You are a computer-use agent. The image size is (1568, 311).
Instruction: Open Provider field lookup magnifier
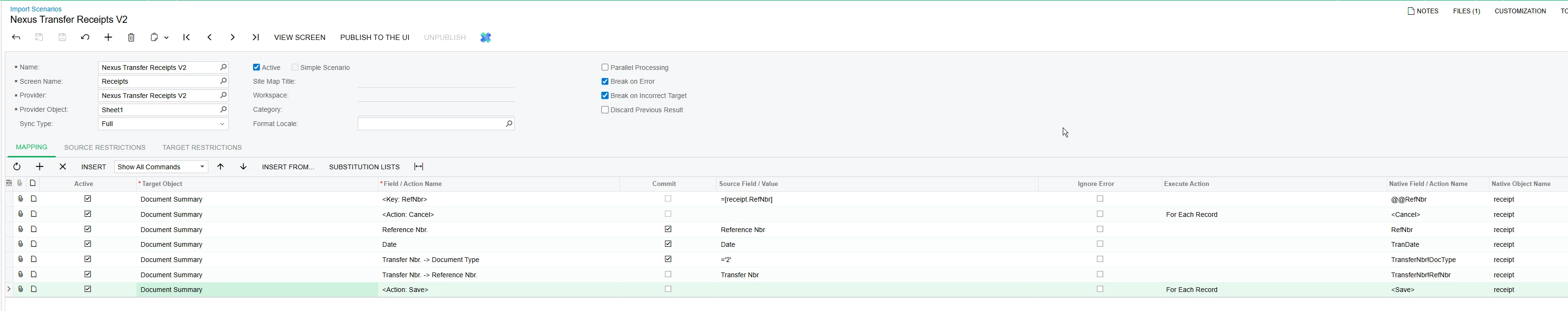224,96
